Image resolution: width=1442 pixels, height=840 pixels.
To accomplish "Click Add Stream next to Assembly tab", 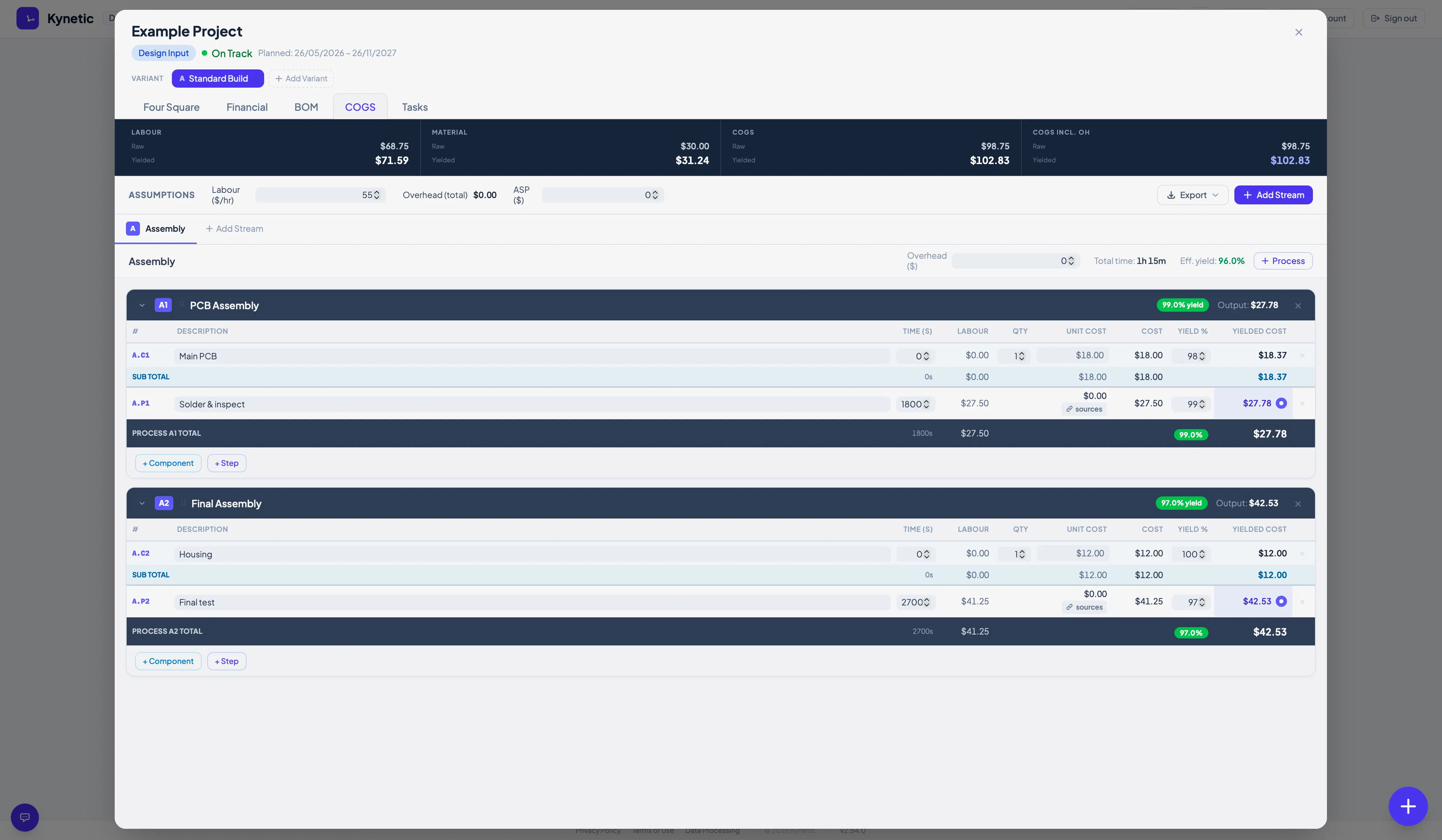I will [235, 229].
